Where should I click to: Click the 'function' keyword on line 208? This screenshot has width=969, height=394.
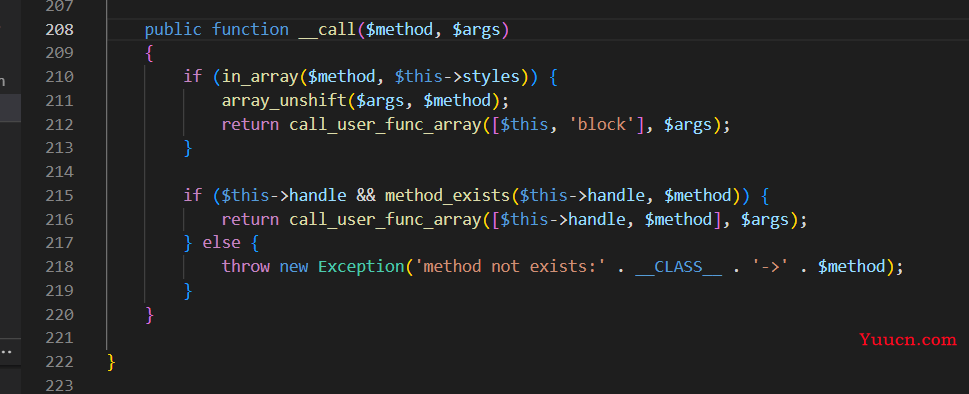(x=250, y=30)
